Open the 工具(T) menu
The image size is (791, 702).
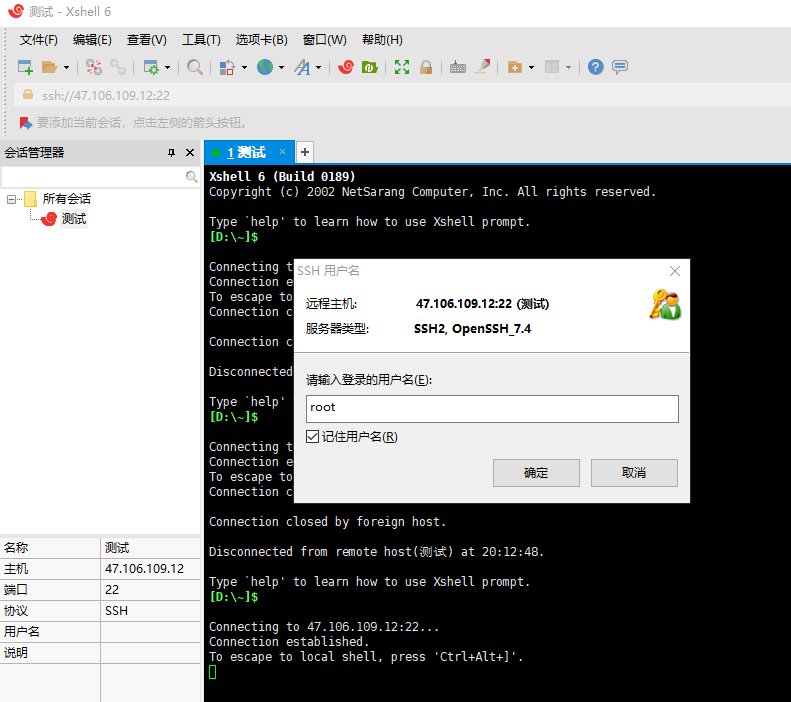click(x=201, y=40)
